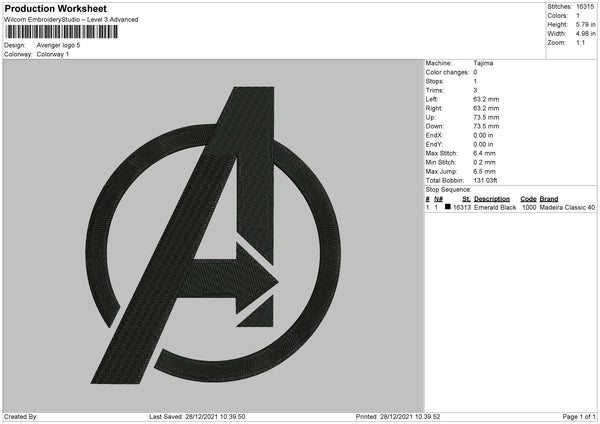Click the EndY value 0.00 in
The image size is (600, 424).
[x=483, y=145]
